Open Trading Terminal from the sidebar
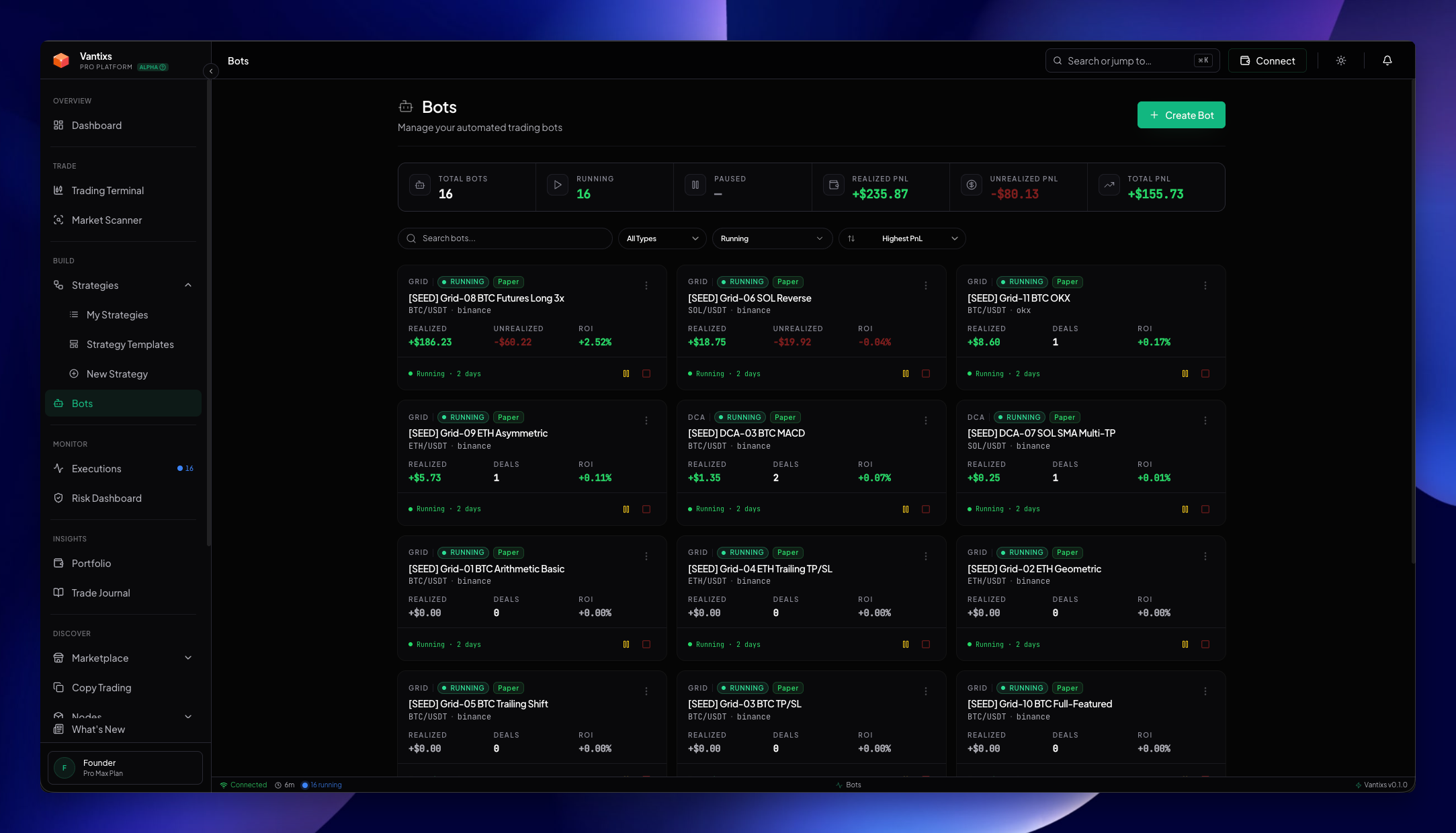This screenshot has width=1456, height=833. (x=123, y=191)
